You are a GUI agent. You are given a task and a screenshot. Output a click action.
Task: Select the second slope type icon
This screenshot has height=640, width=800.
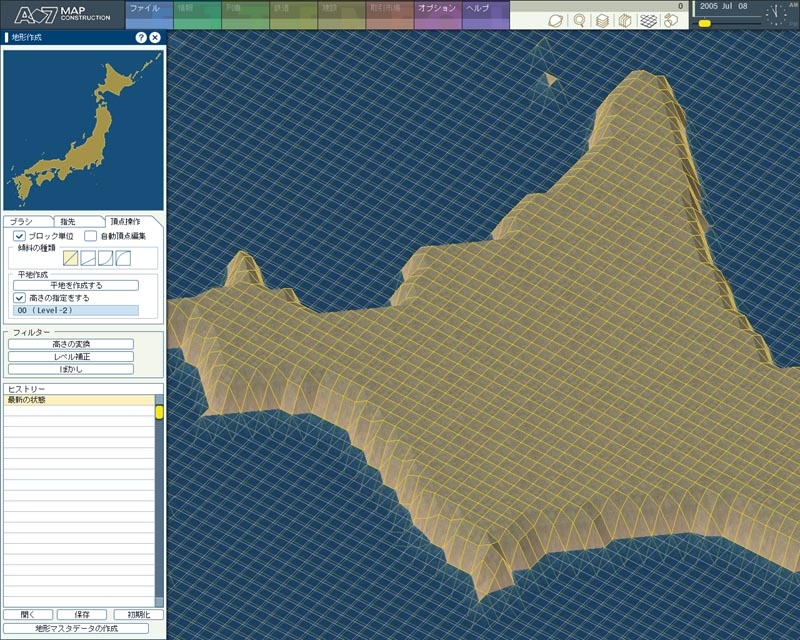click(87, 259)
